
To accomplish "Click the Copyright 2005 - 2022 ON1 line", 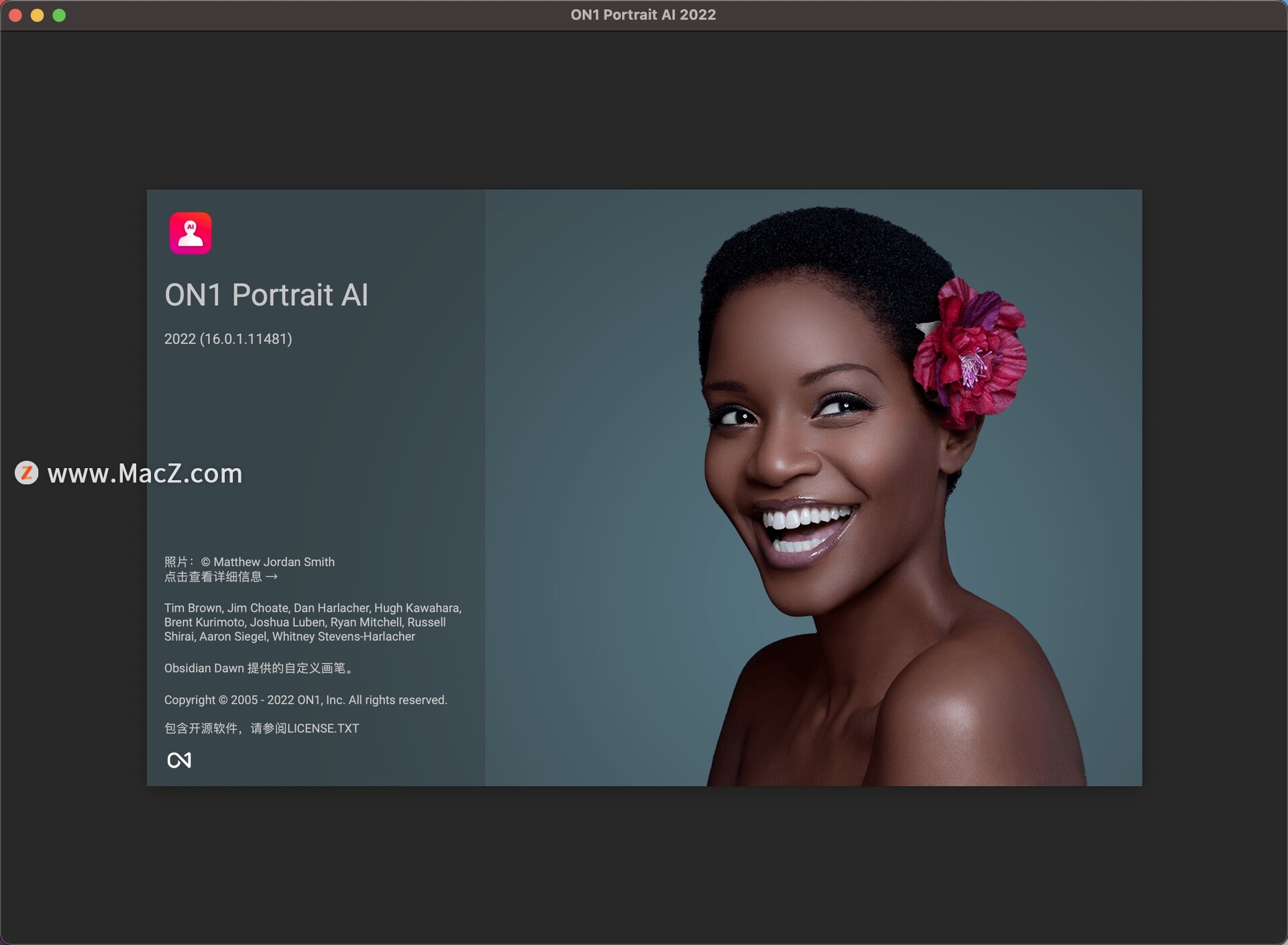I will (x=306, y=700).
